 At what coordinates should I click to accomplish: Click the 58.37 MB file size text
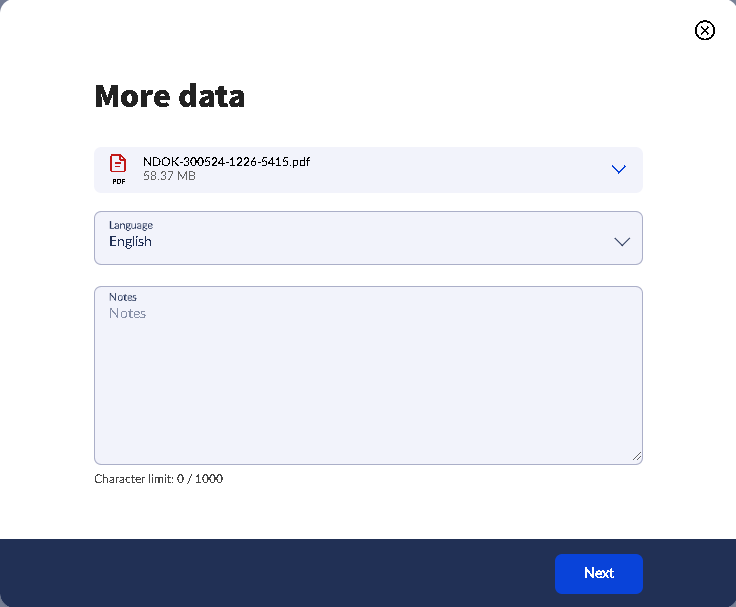[169, 176]
